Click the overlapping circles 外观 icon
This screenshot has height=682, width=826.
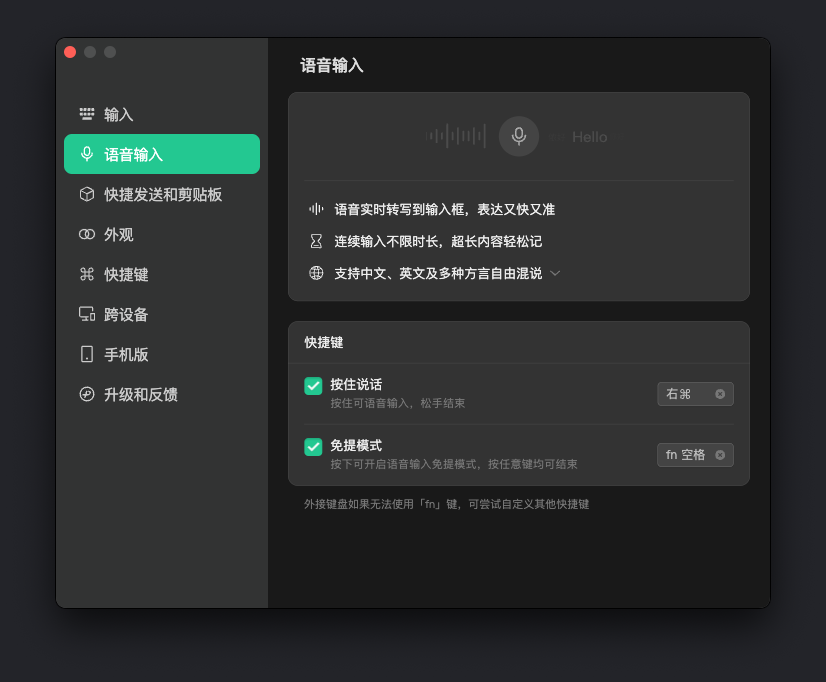[87, 234]
